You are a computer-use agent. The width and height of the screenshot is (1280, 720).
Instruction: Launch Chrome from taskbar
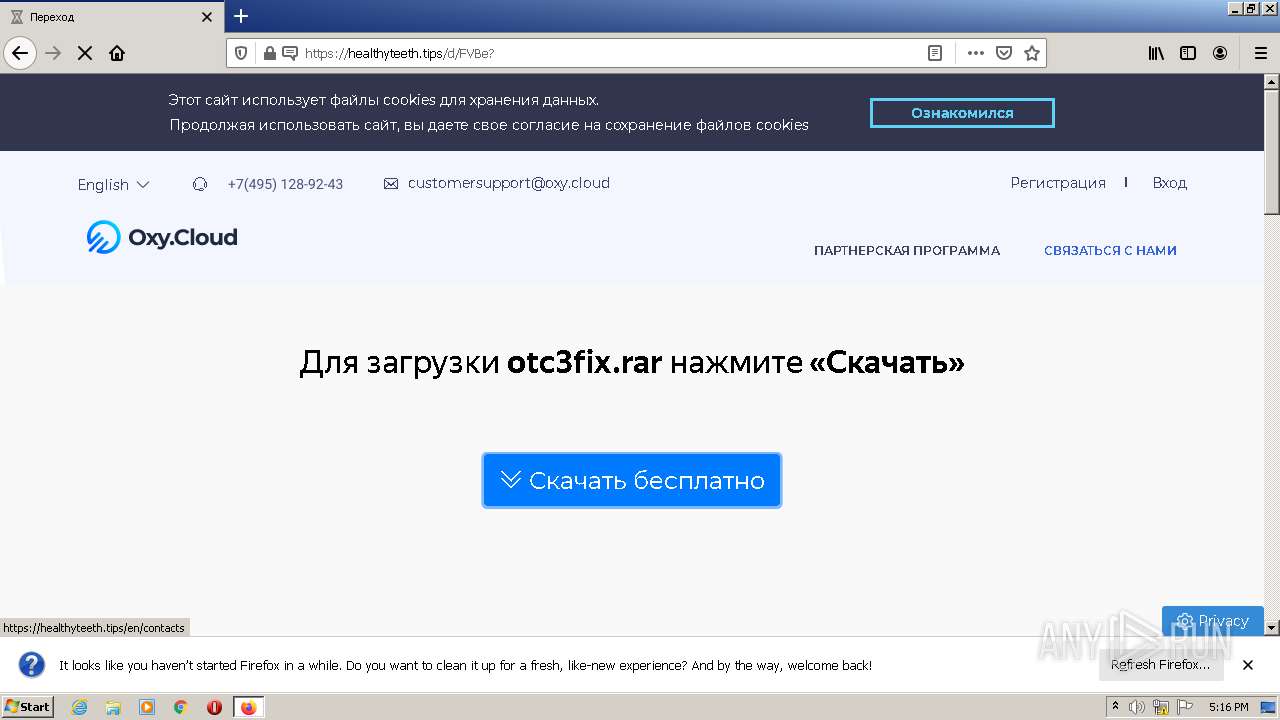(181, 707)
